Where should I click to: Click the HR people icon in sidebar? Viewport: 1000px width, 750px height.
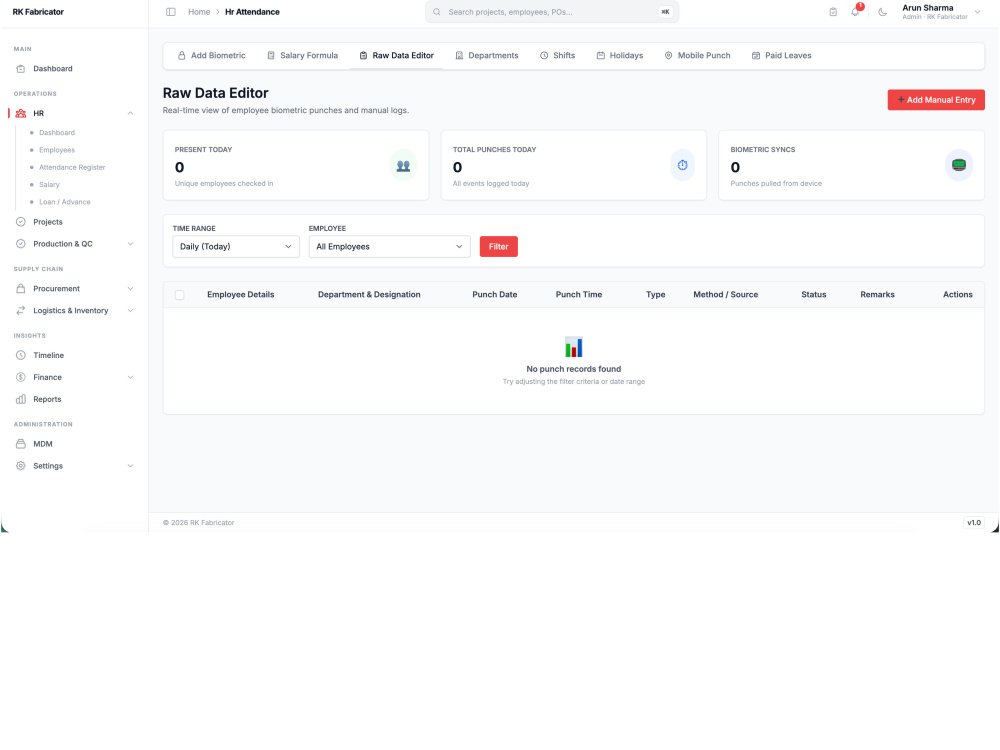[x=20, y=113]
